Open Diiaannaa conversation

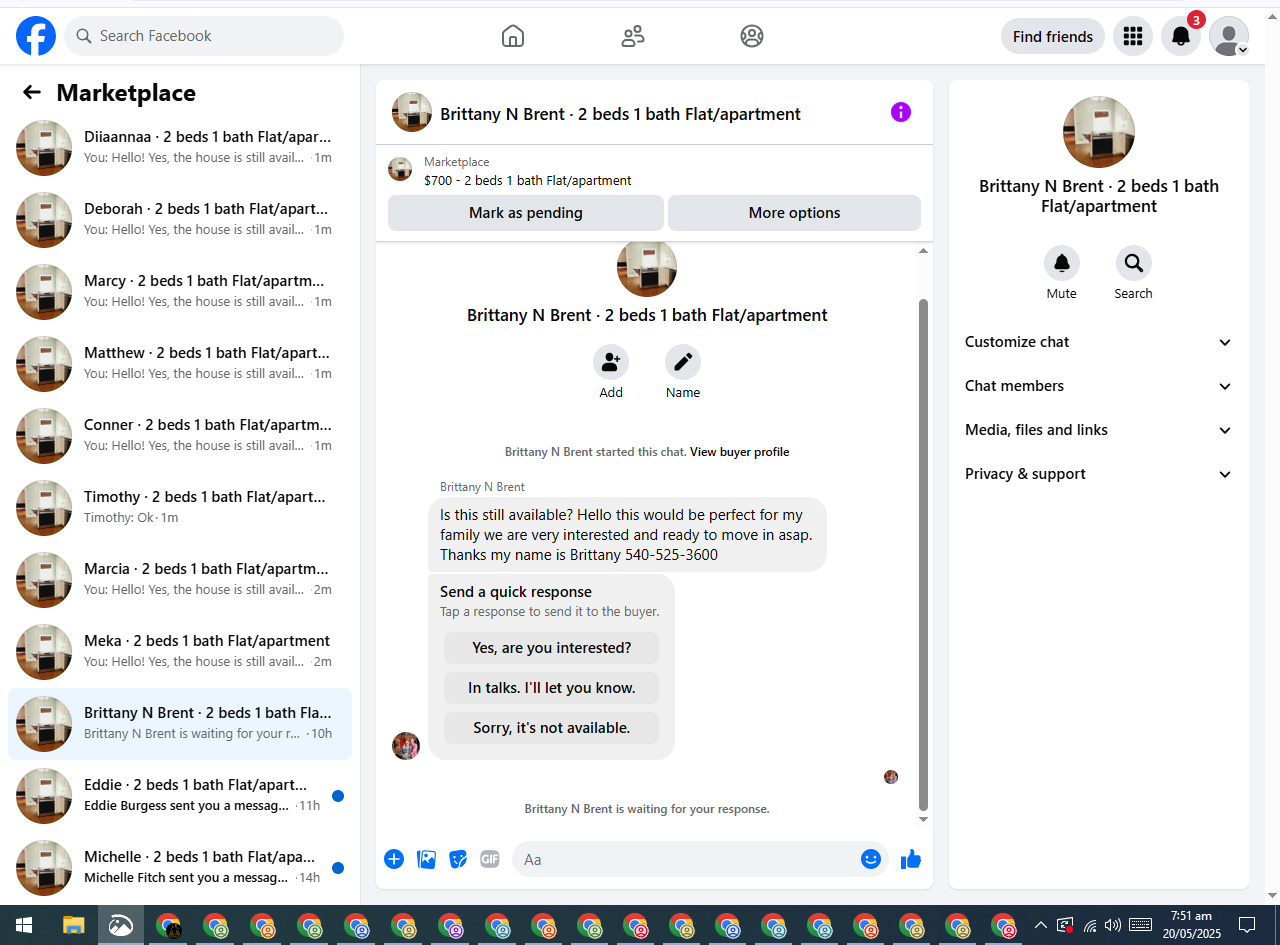click(180, 148)
